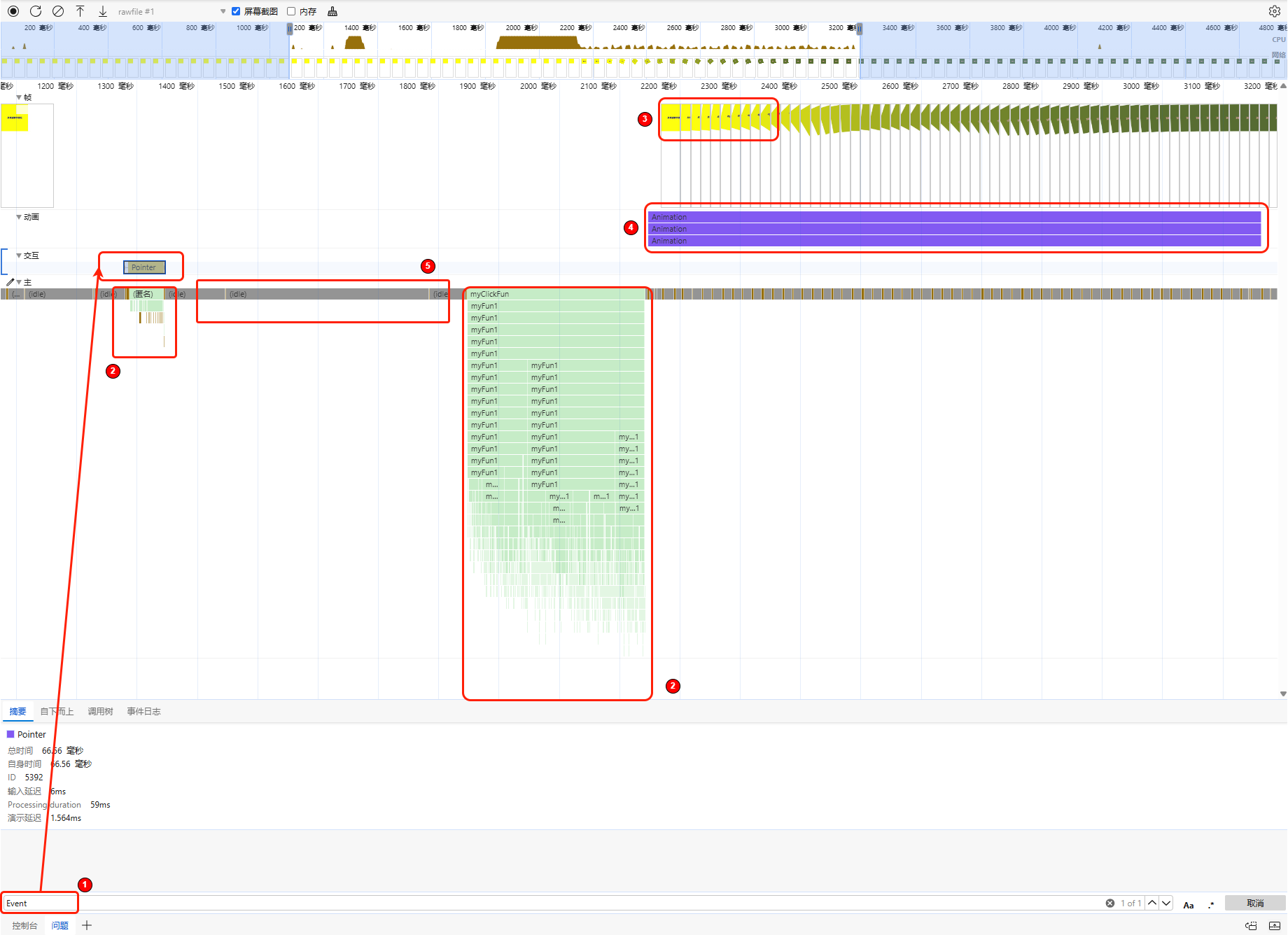The width and height of the screenshot is (1288, 935).
Task: Click the 演示延迟 1.564ms row
Action: point(44,818)
